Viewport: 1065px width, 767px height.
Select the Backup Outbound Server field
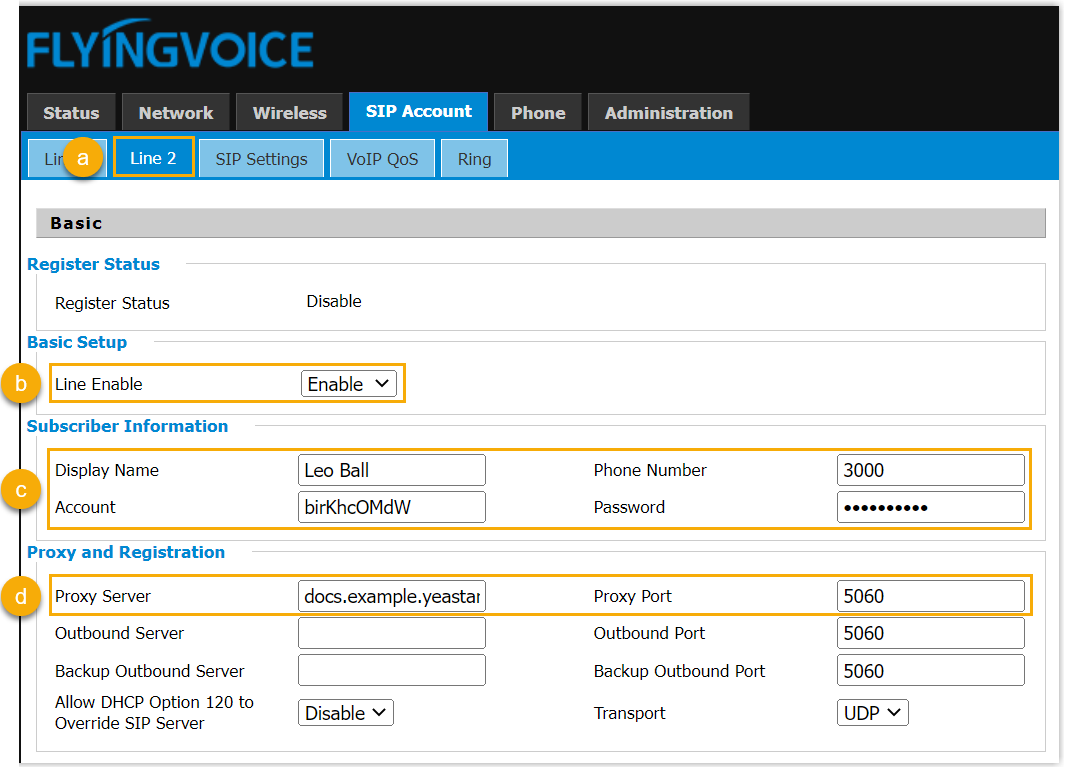[391, 671]
